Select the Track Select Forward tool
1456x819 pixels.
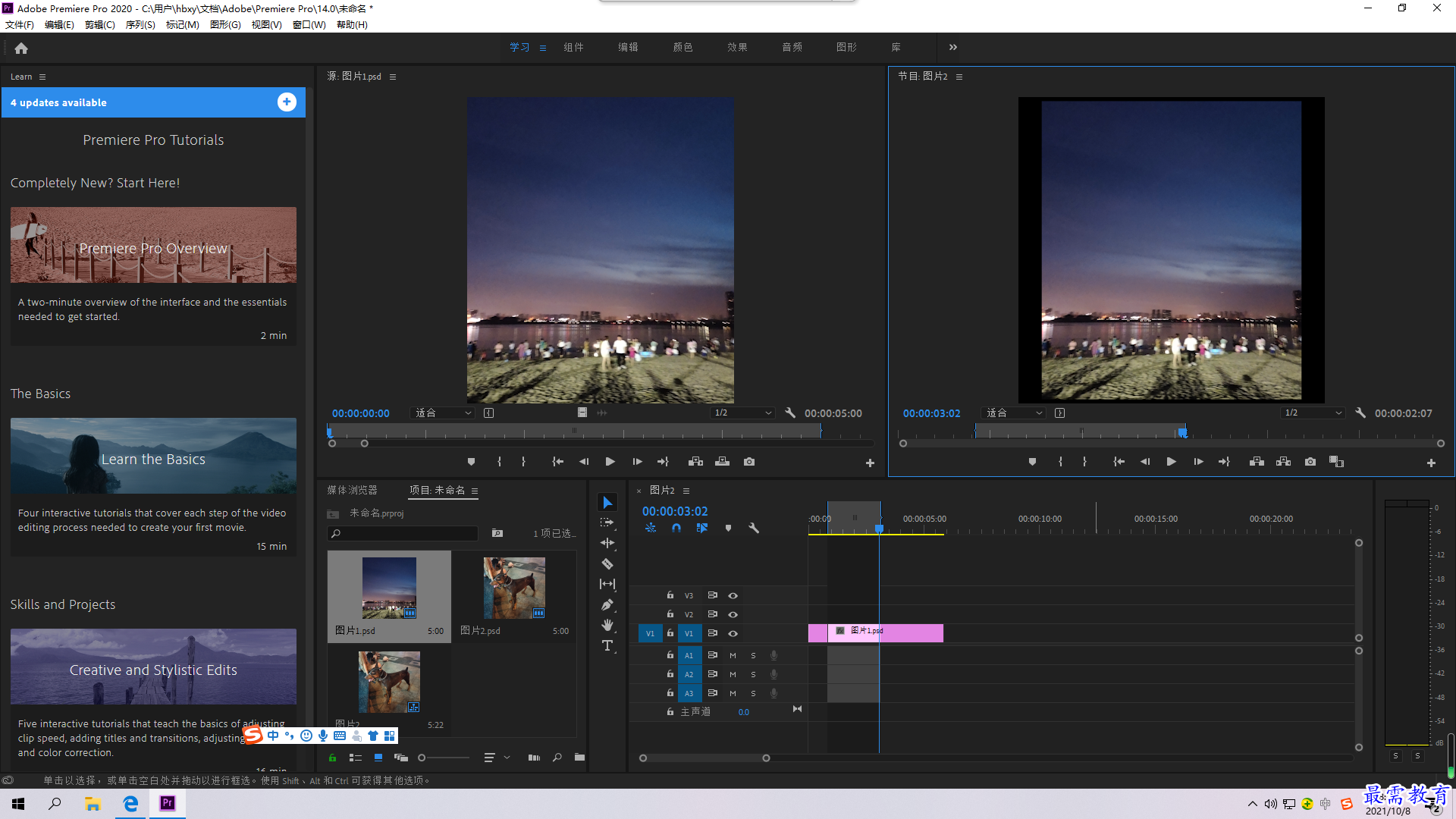pyautogui.click(x=607, y=522)
